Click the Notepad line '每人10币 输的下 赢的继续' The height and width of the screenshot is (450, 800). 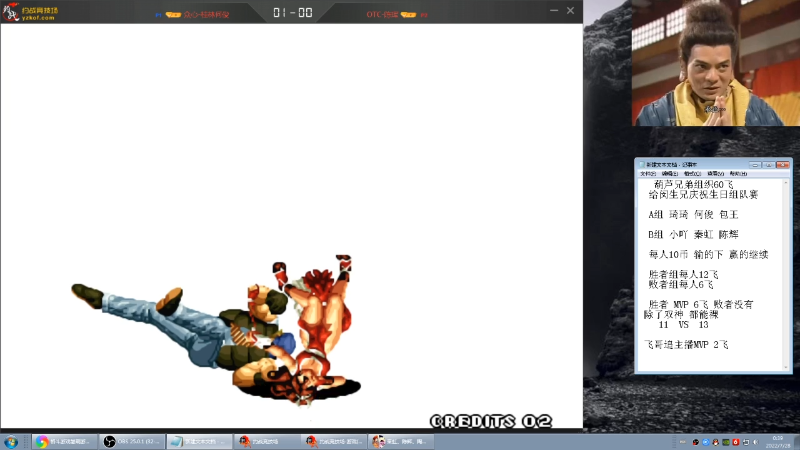[708, 254]
